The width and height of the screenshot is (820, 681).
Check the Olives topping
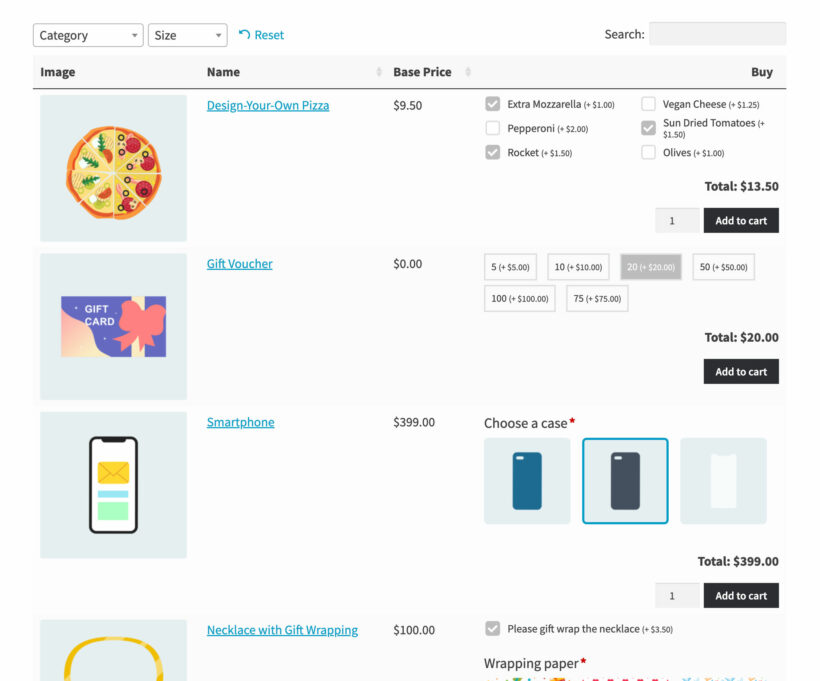tap(649, 152)
